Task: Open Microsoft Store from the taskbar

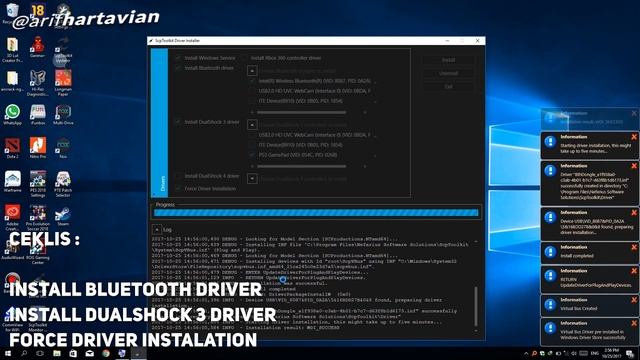Action: 73,353
